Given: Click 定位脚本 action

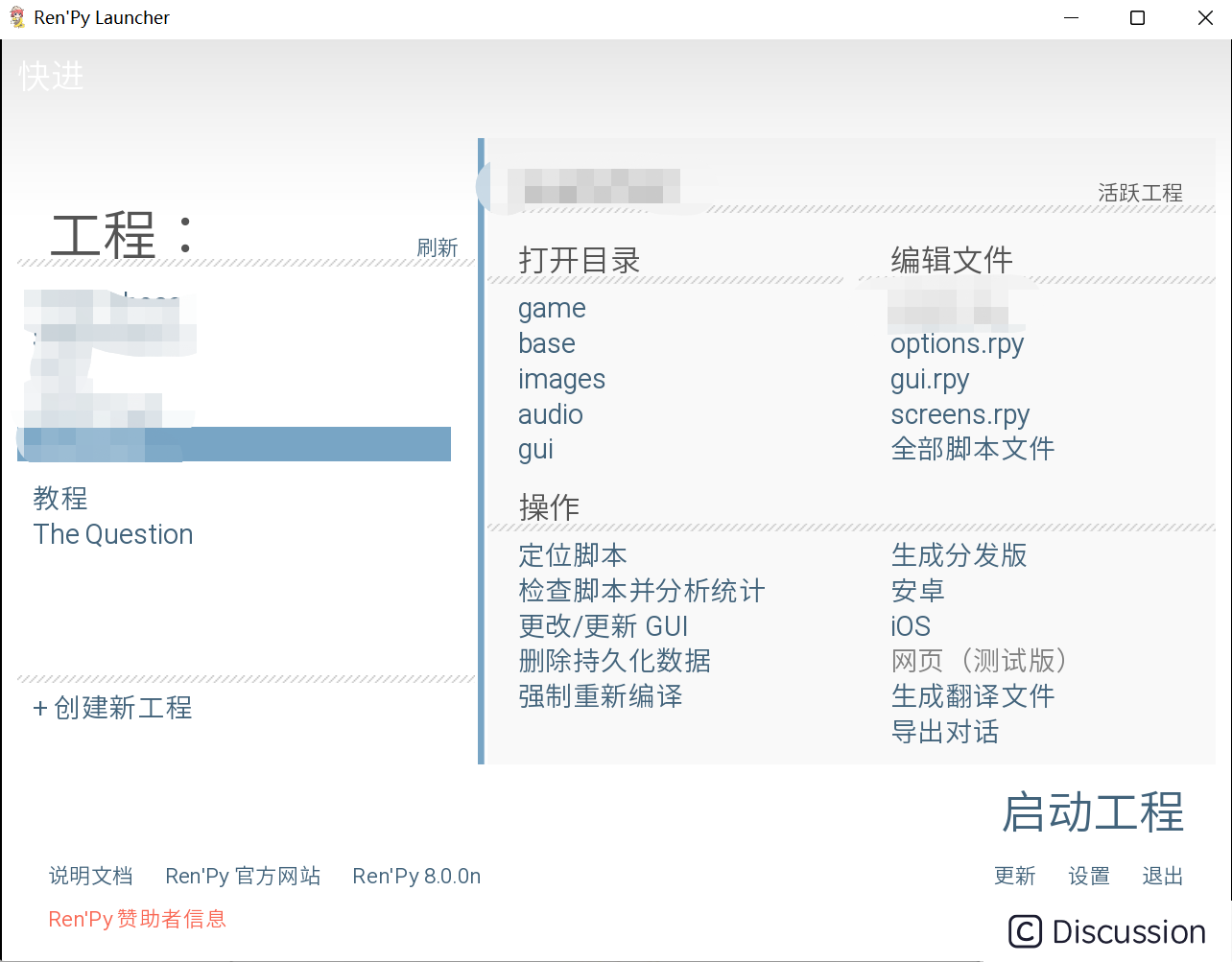Looking at the screenshot, I should coord(573,555).
